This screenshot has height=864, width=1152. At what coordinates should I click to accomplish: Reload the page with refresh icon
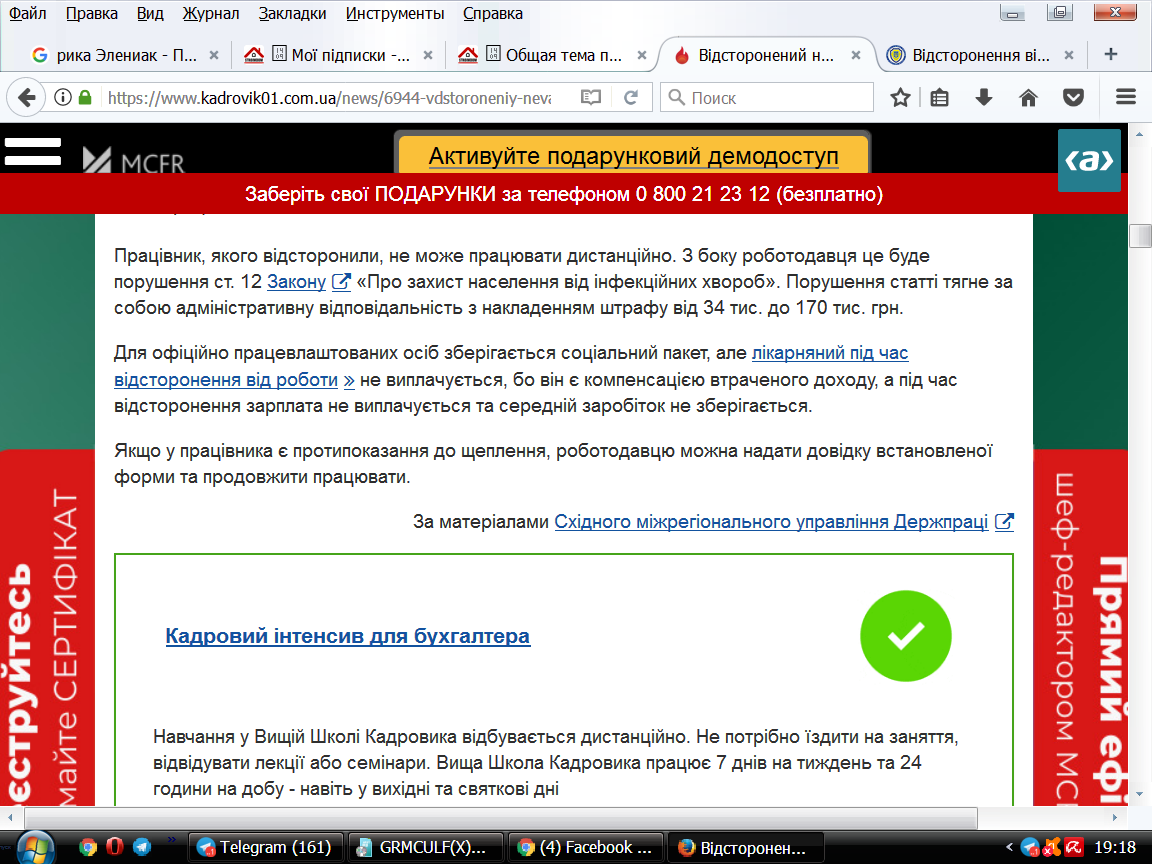pos(630,98)
